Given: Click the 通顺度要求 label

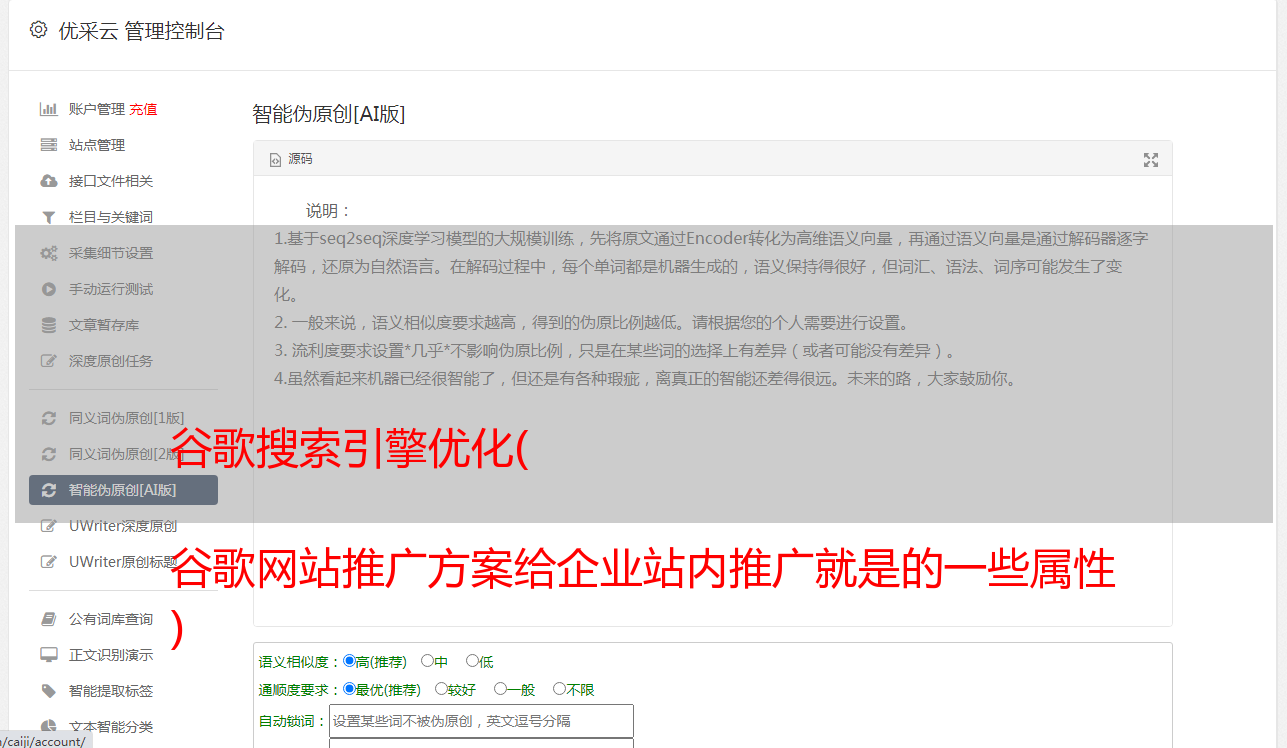Looking at the screenshot, I should click(x=300, y=690).
